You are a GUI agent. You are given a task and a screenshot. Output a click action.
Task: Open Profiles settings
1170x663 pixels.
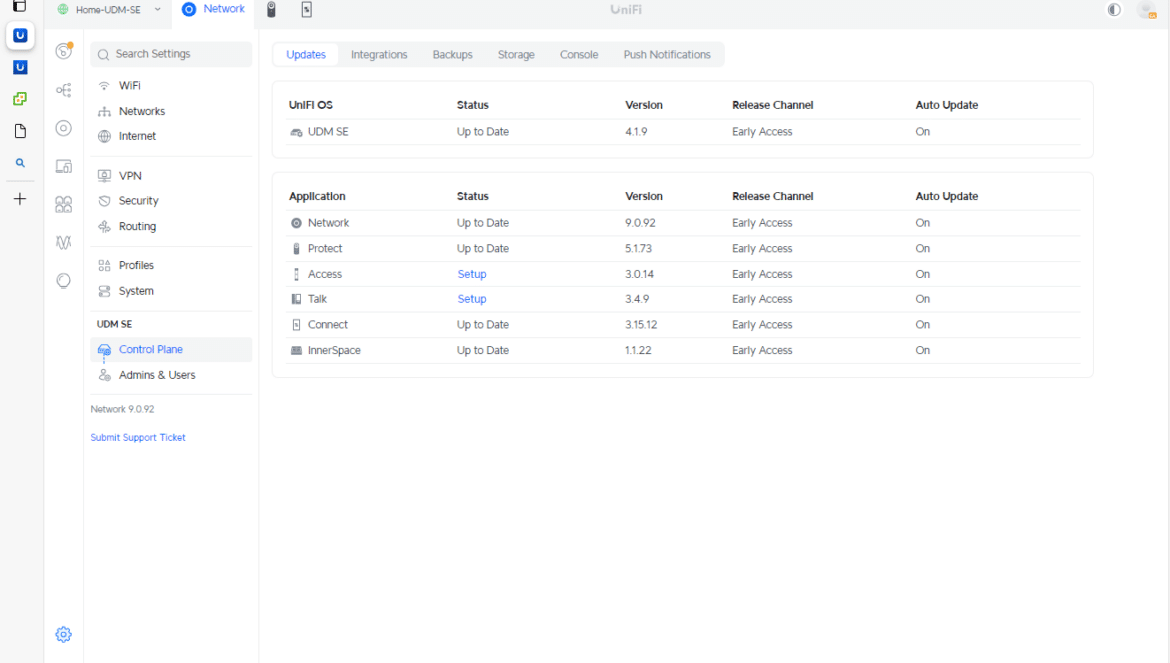click(x=171, y=265)
